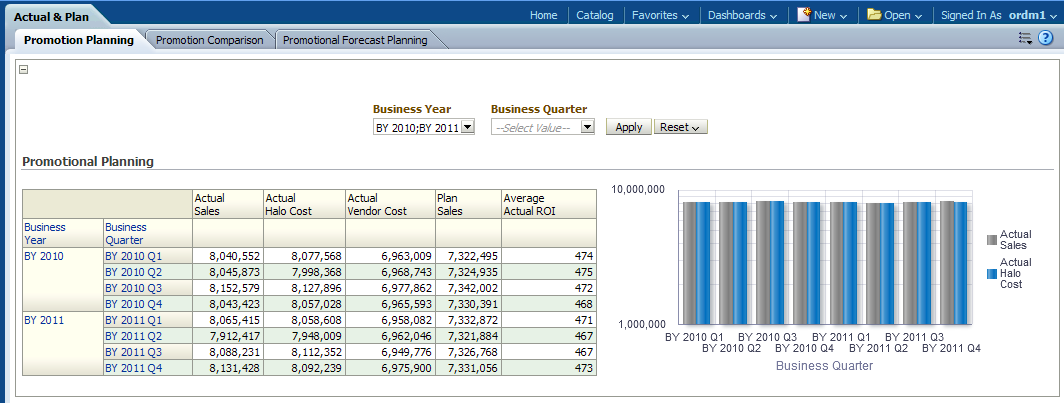Click the Help question mark icon
Screen dimensions: 1064x403
pyautogui.click(x=1045, y=38)
